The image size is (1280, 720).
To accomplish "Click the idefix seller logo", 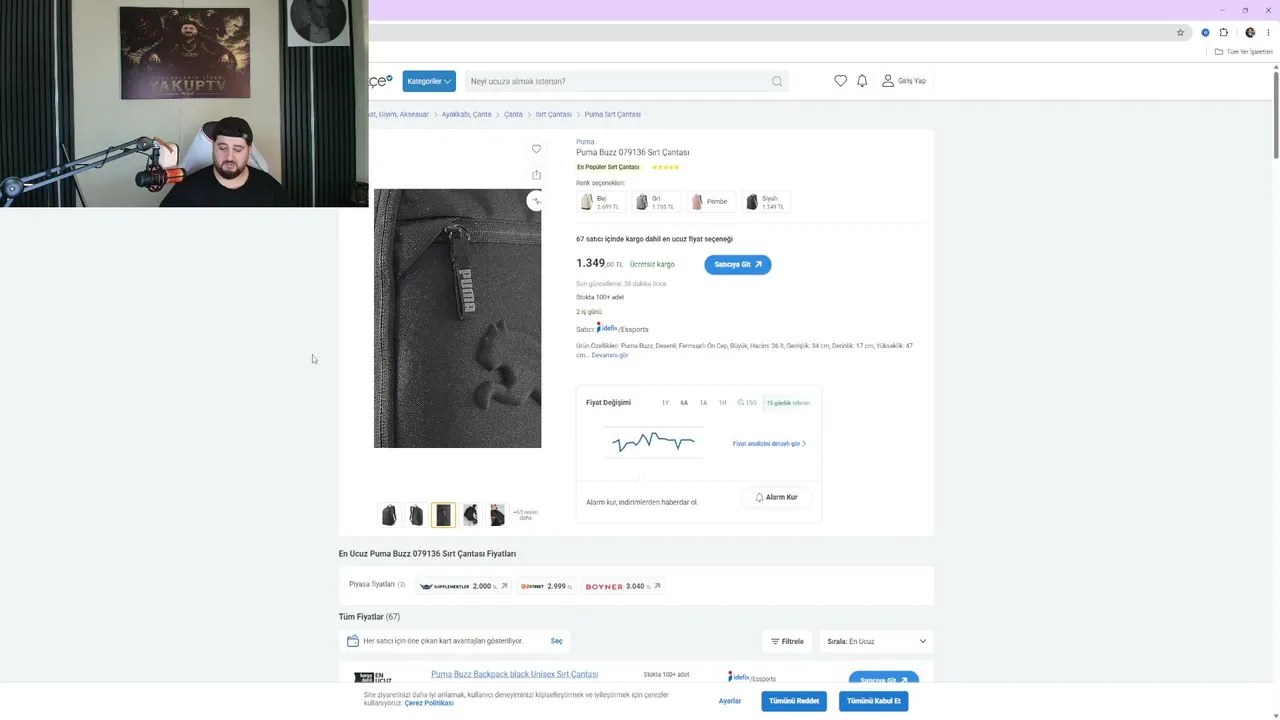I will click(607, 328).
